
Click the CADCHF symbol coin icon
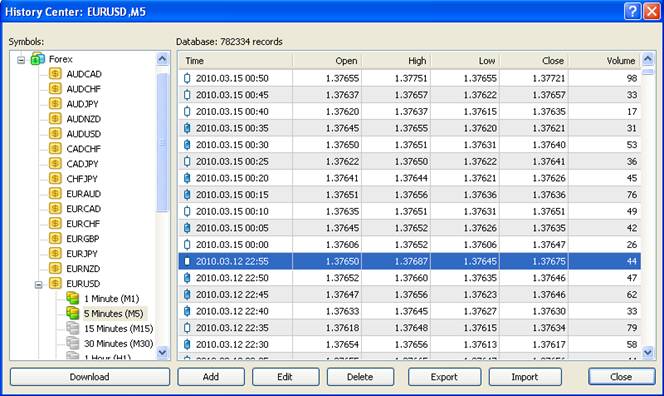click(x=55, y=149)
